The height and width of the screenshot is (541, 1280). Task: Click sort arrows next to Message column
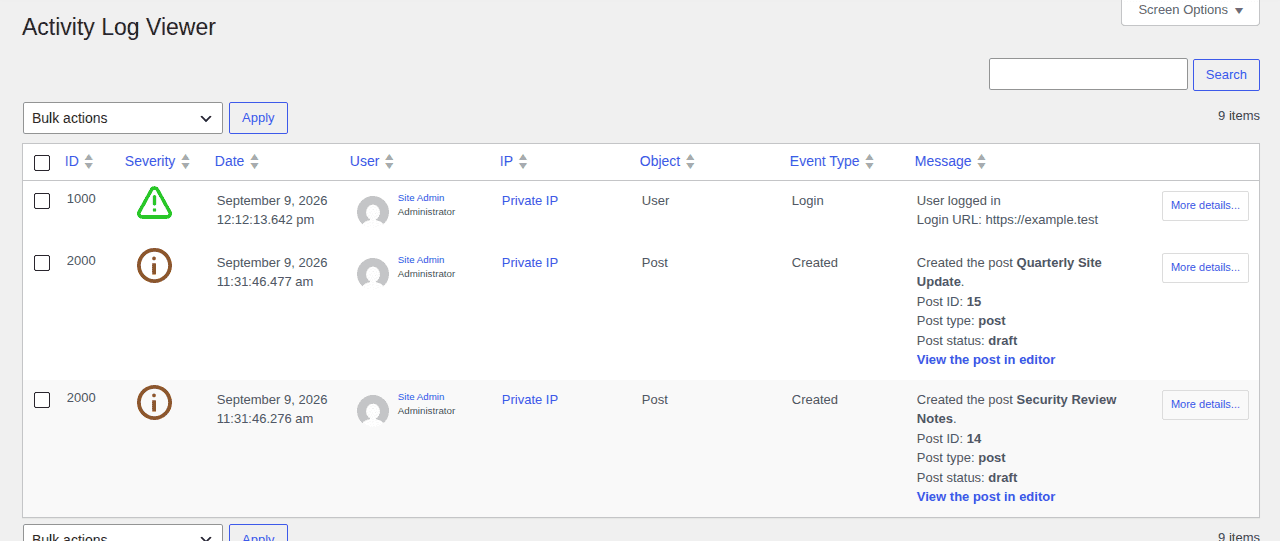click(x=981, y=161)
